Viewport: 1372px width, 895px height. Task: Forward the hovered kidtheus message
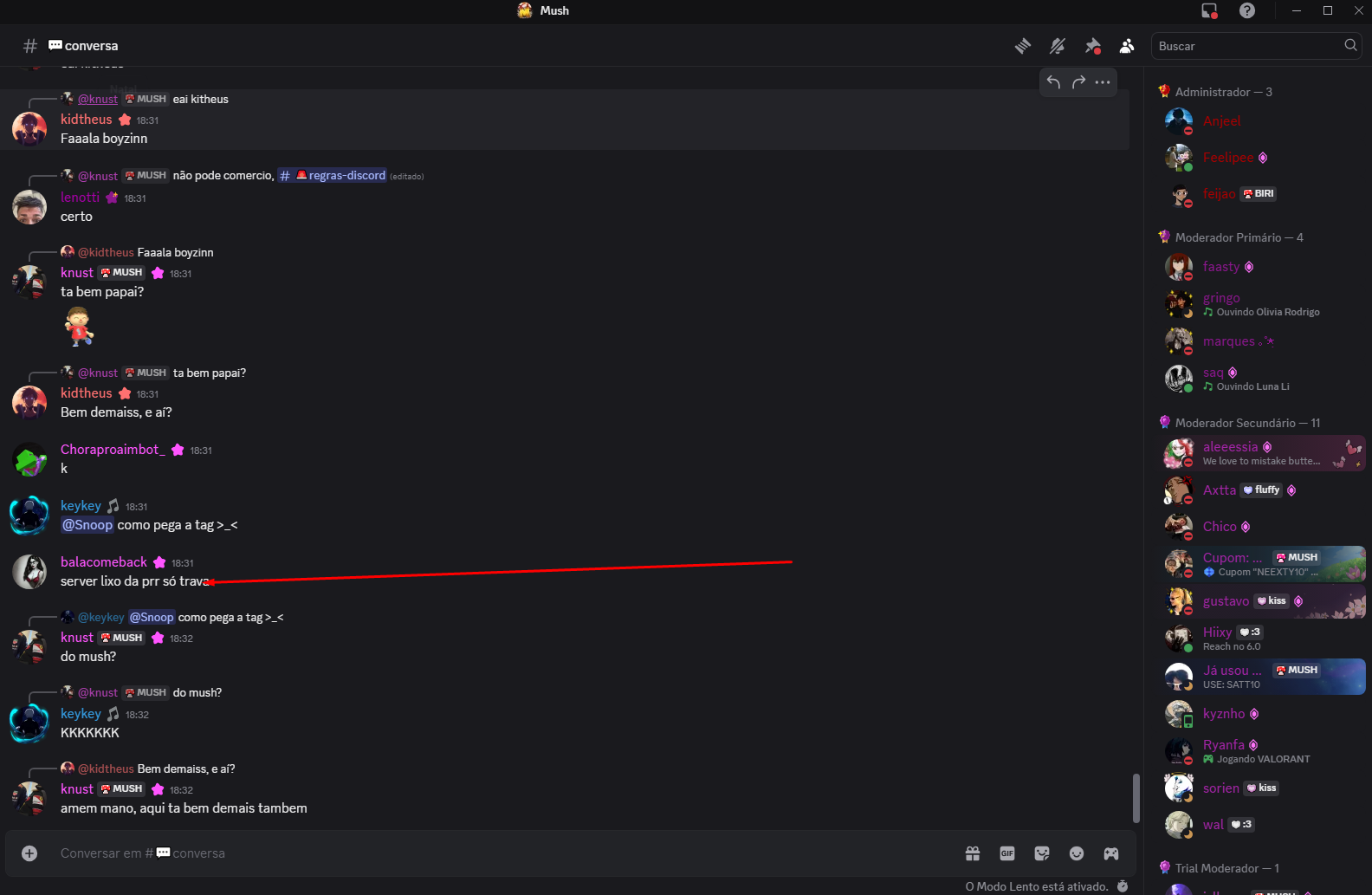[1078, 82]
